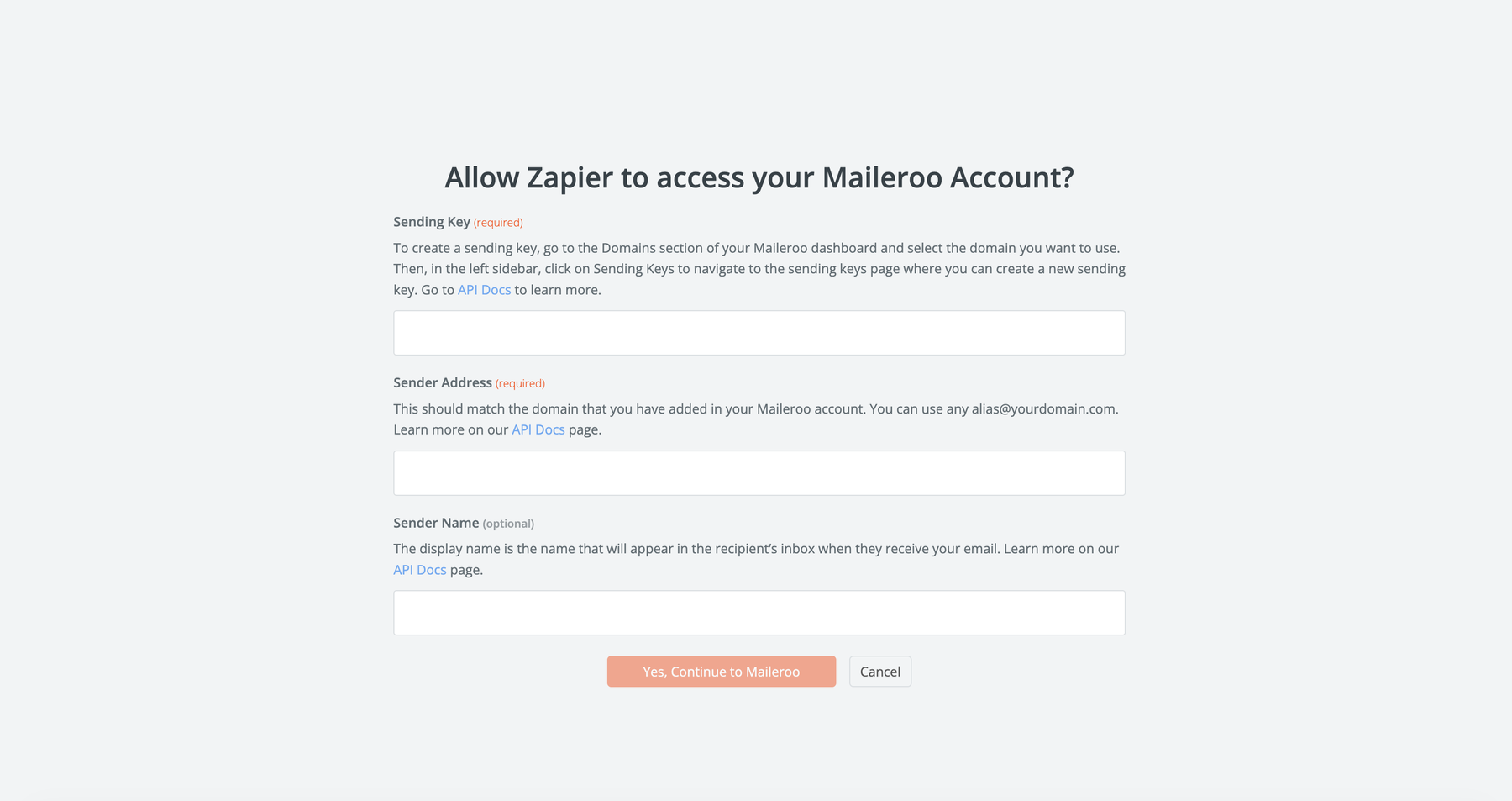Click the Cancel button
This screenshot has height=801, width=1512.
(879, 672)
